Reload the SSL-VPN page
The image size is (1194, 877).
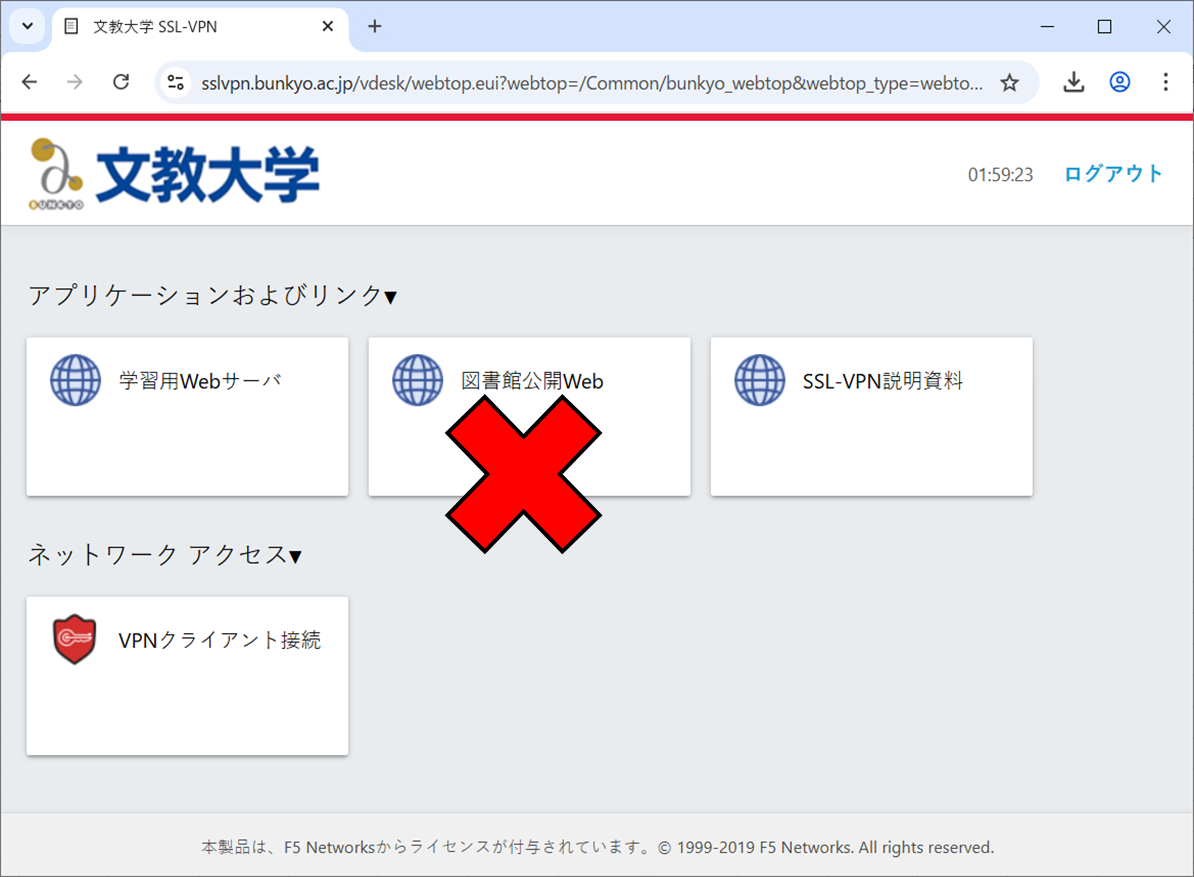tap(121, 82)
